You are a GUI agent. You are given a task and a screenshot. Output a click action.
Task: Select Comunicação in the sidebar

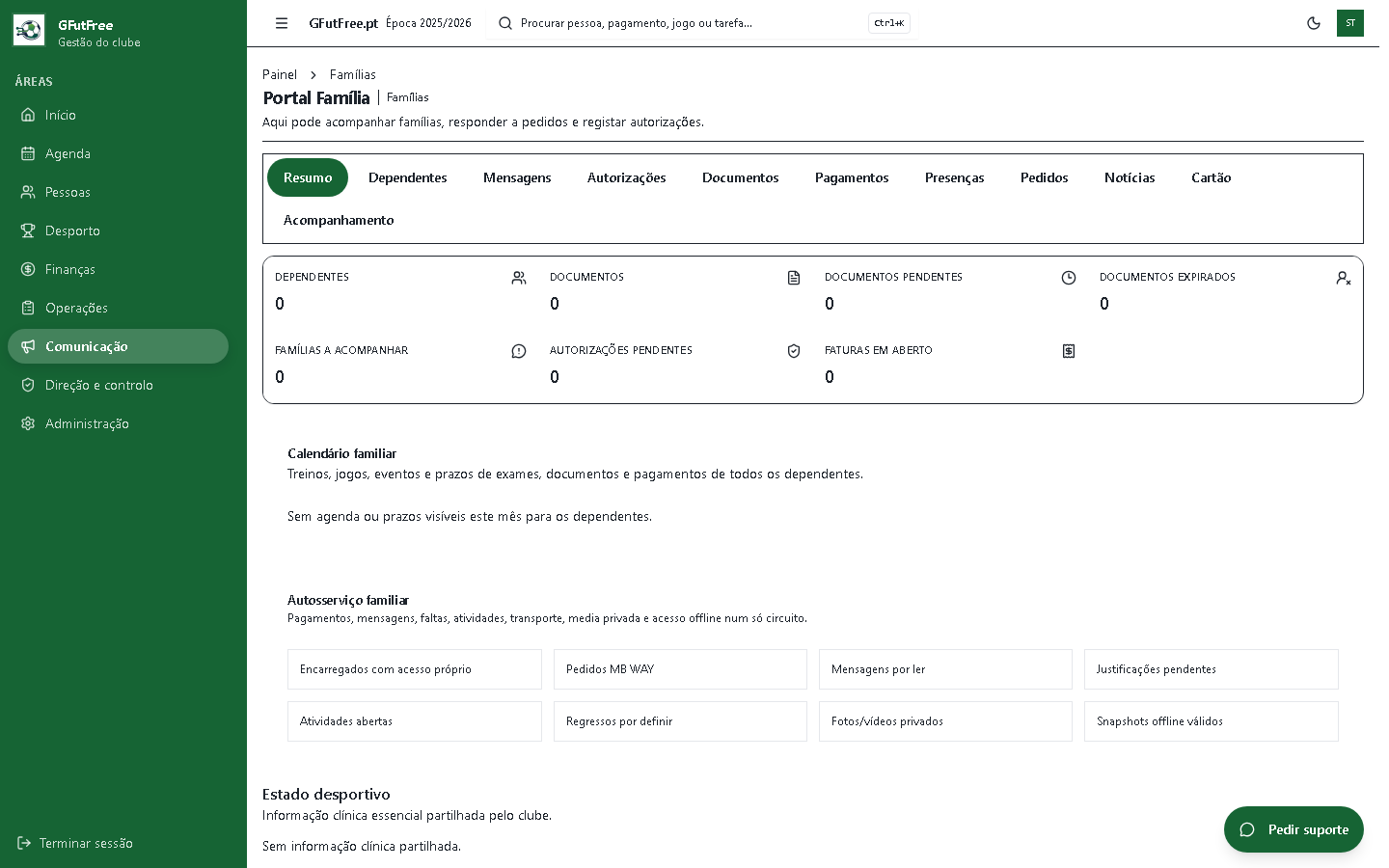point(118,346)
